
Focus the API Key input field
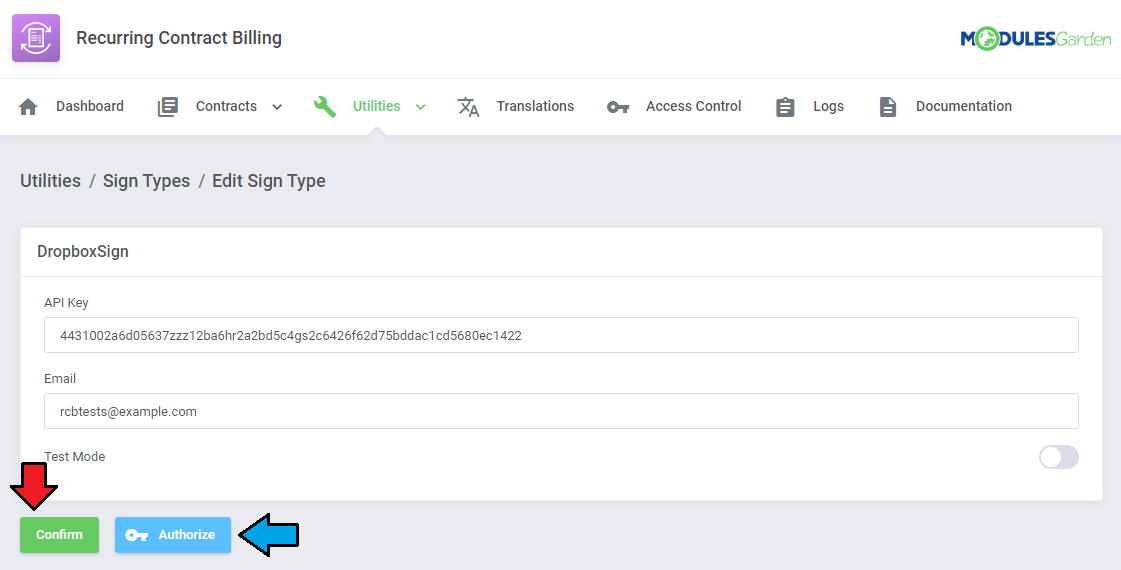coord(561,335)
